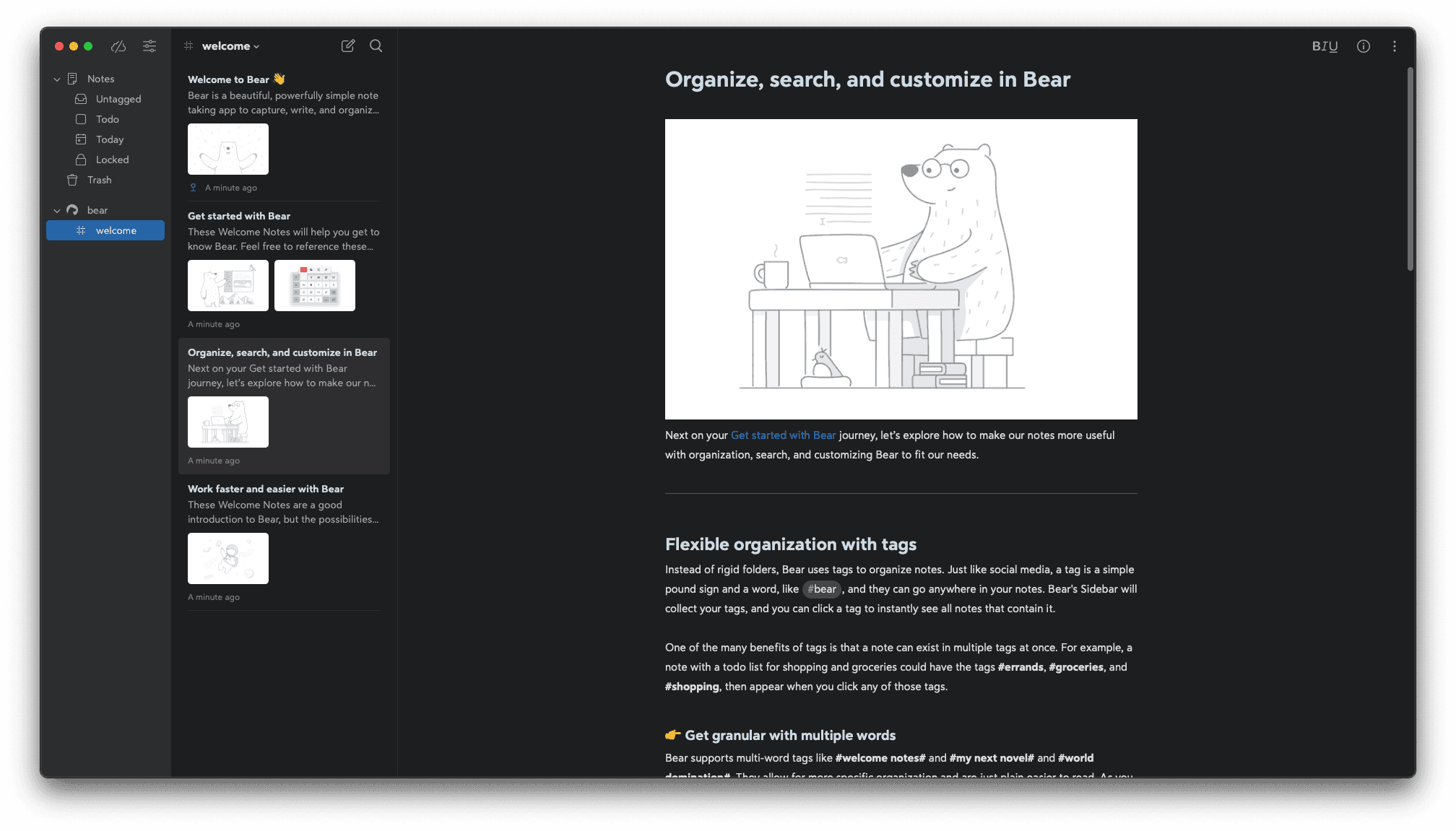Click the #welcome notes# tag text
The image size is (1456, 831).
[x=880, y=758]
